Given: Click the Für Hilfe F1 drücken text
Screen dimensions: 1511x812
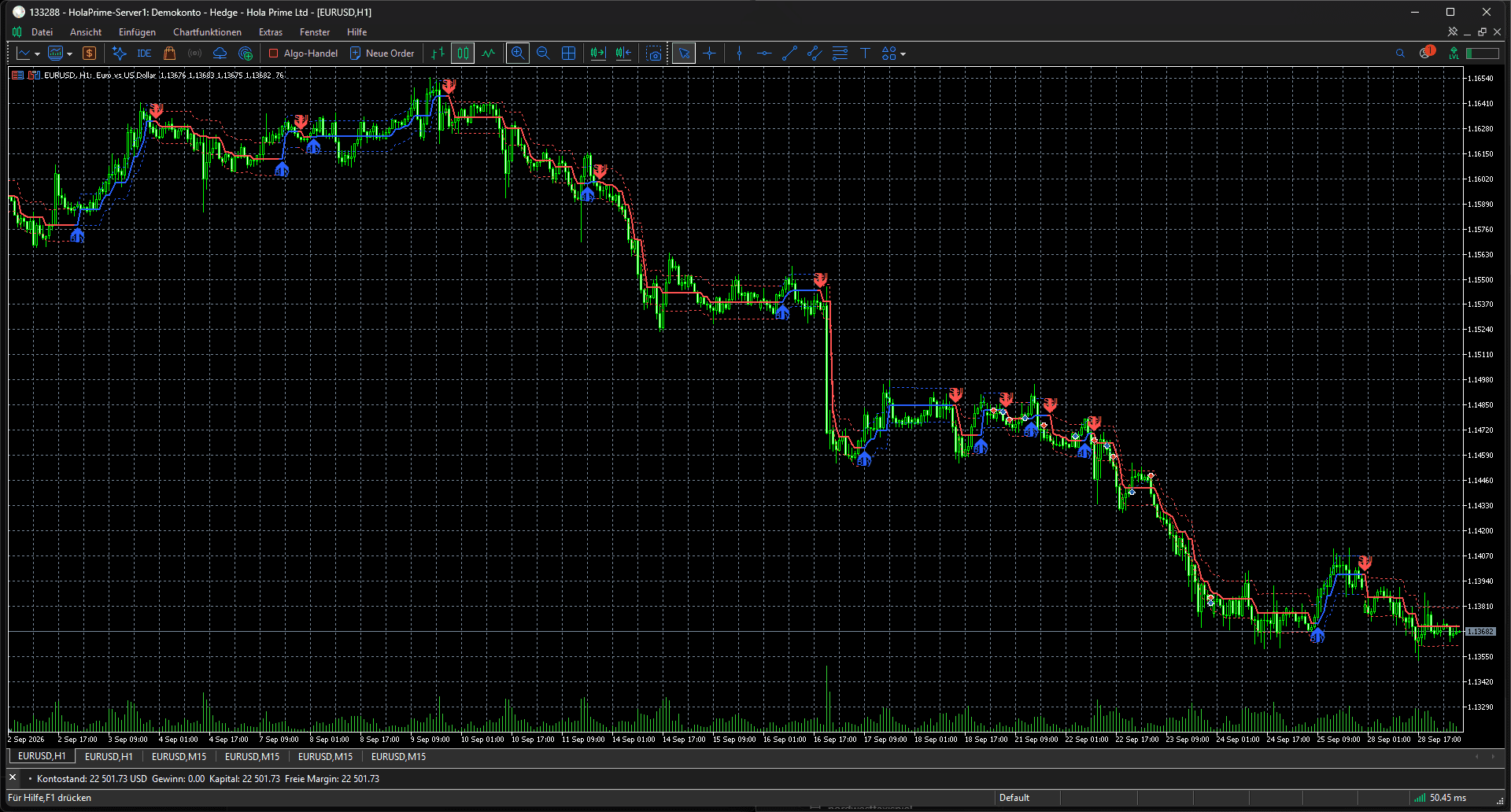Looking at the screenshot, I should [50, 798].
